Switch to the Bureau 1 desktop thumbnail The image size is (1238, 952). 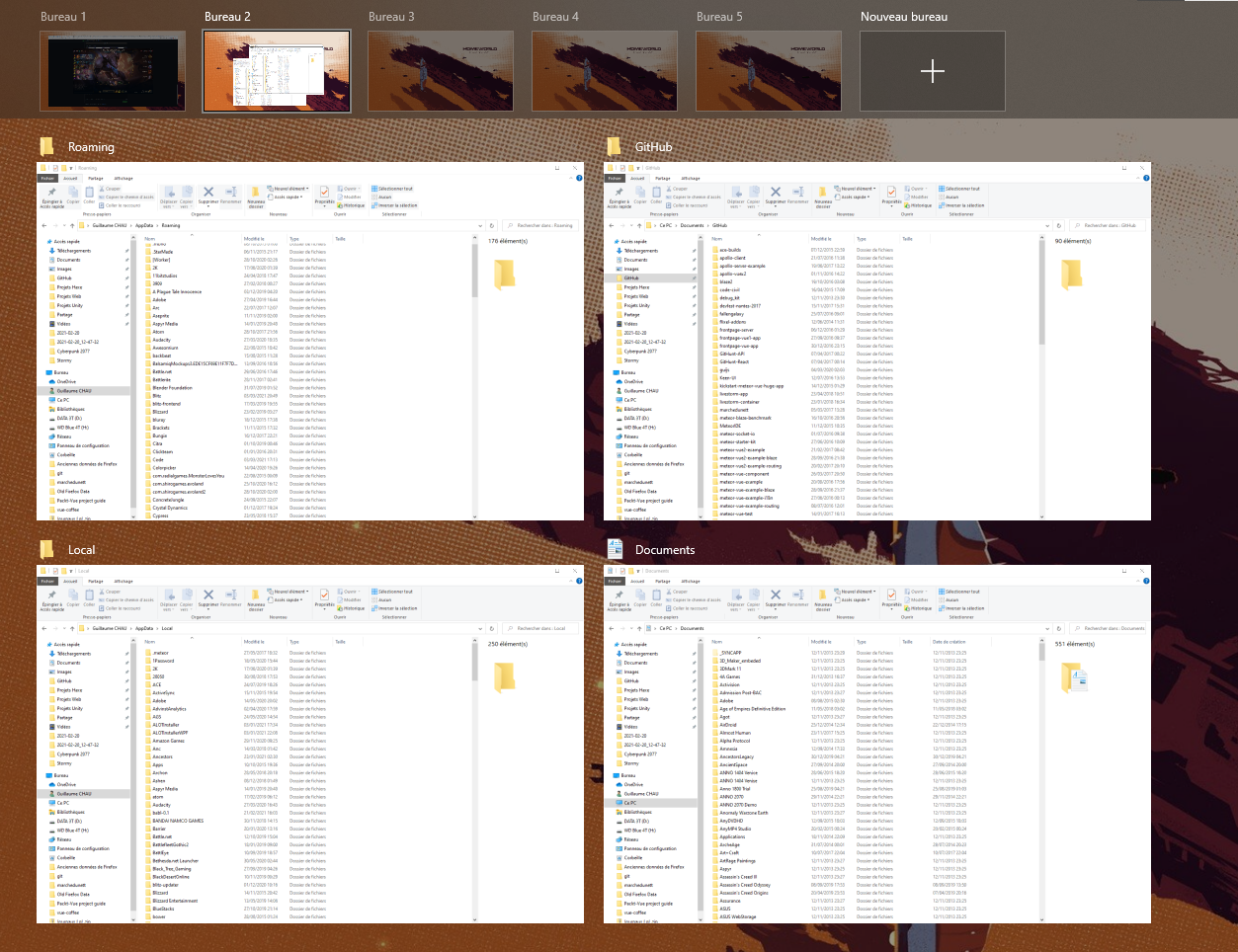(113, 71)
